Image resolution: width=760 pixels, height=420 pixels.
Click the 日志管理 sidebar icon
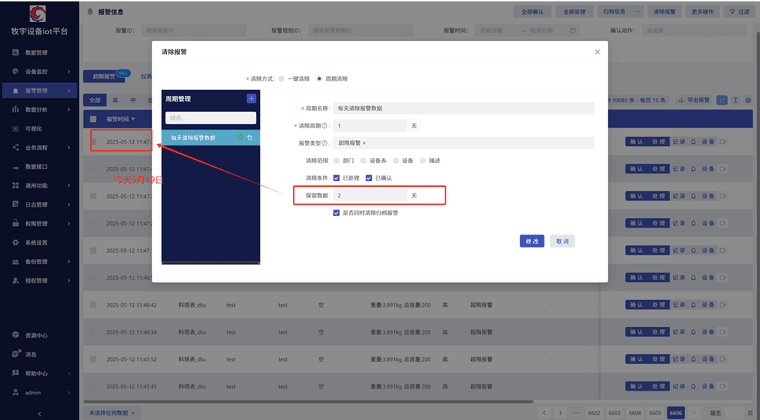pos(16,204)
